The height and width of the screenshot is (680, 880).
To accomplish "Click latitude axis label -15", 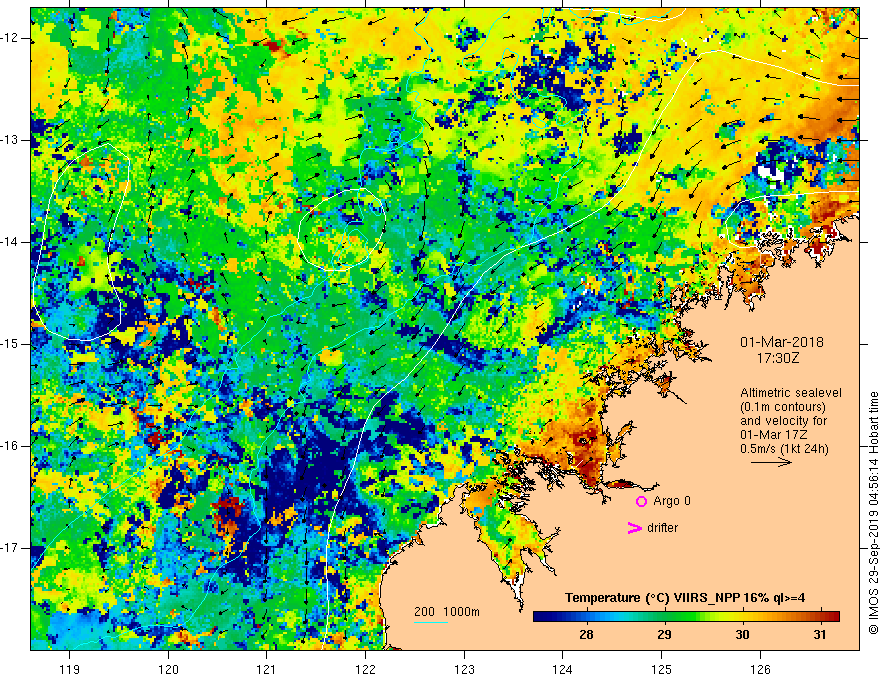I will (10, 344).
